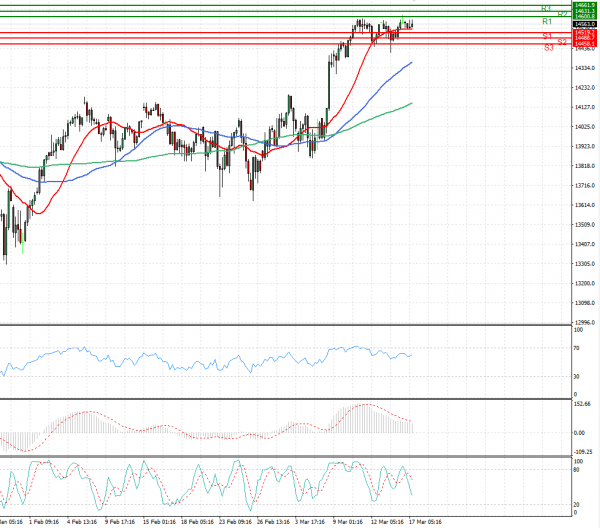Click price axis value 13098.0

(585, 303)
